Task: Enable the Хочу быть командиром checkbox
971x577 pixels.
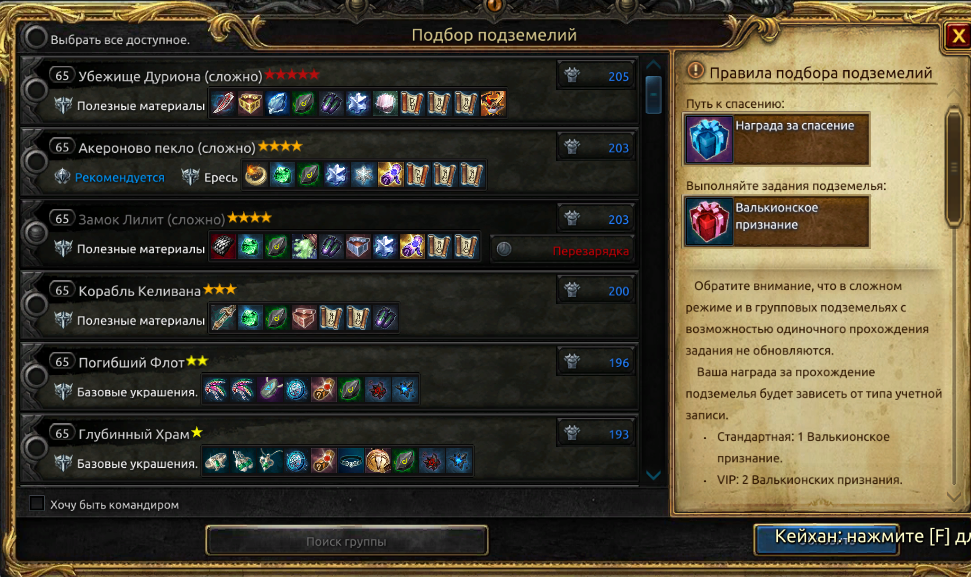Action: point(37,503)
